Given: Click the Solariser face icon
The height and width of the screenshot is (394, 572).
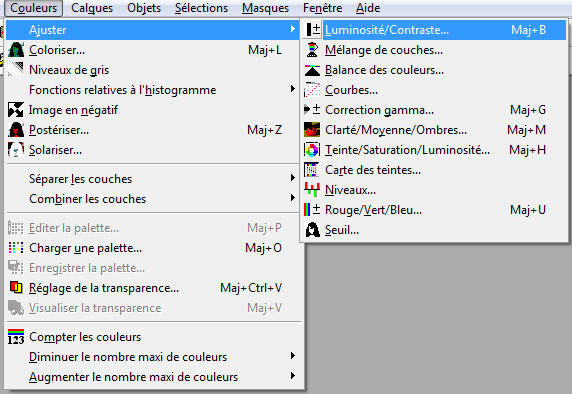Looking at the screenshot, I should pyautogui.click(x=16, y=150).
